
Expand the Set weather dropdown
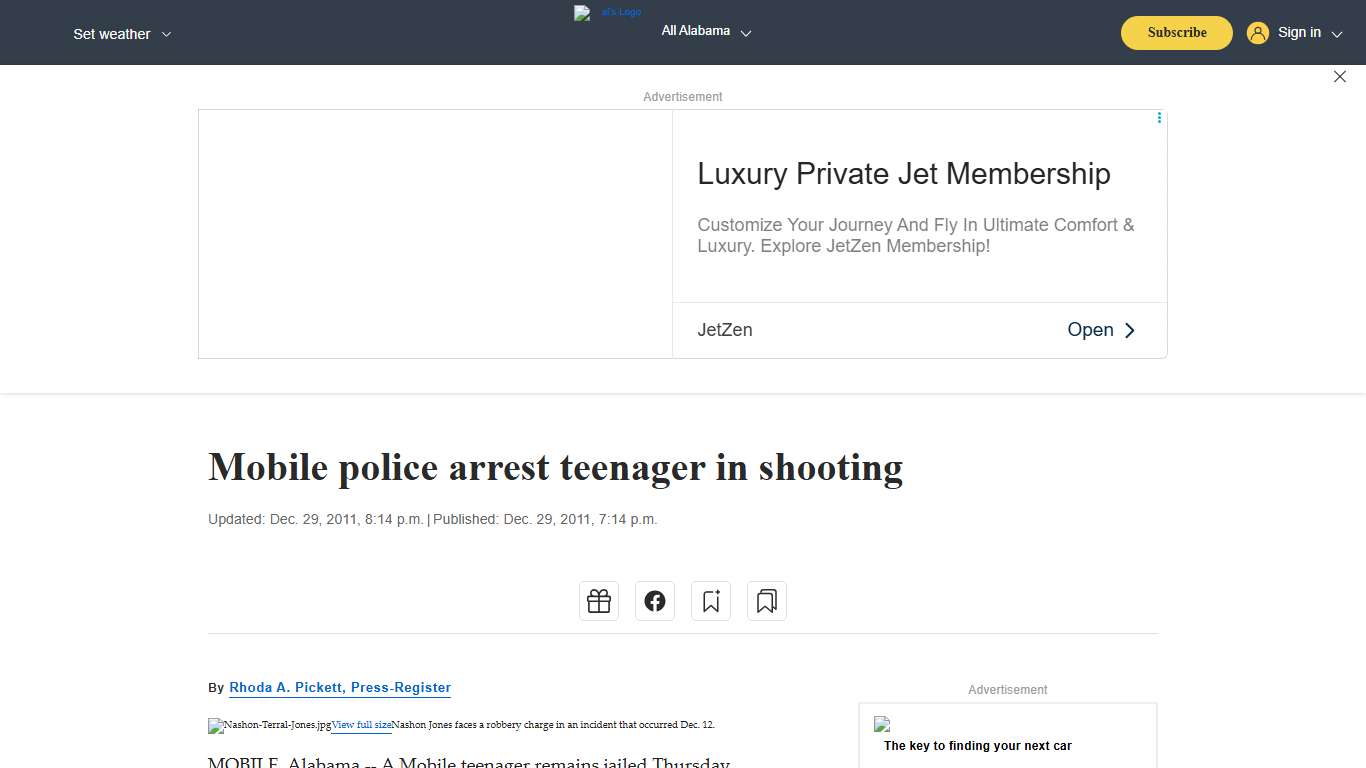[167, 33]
